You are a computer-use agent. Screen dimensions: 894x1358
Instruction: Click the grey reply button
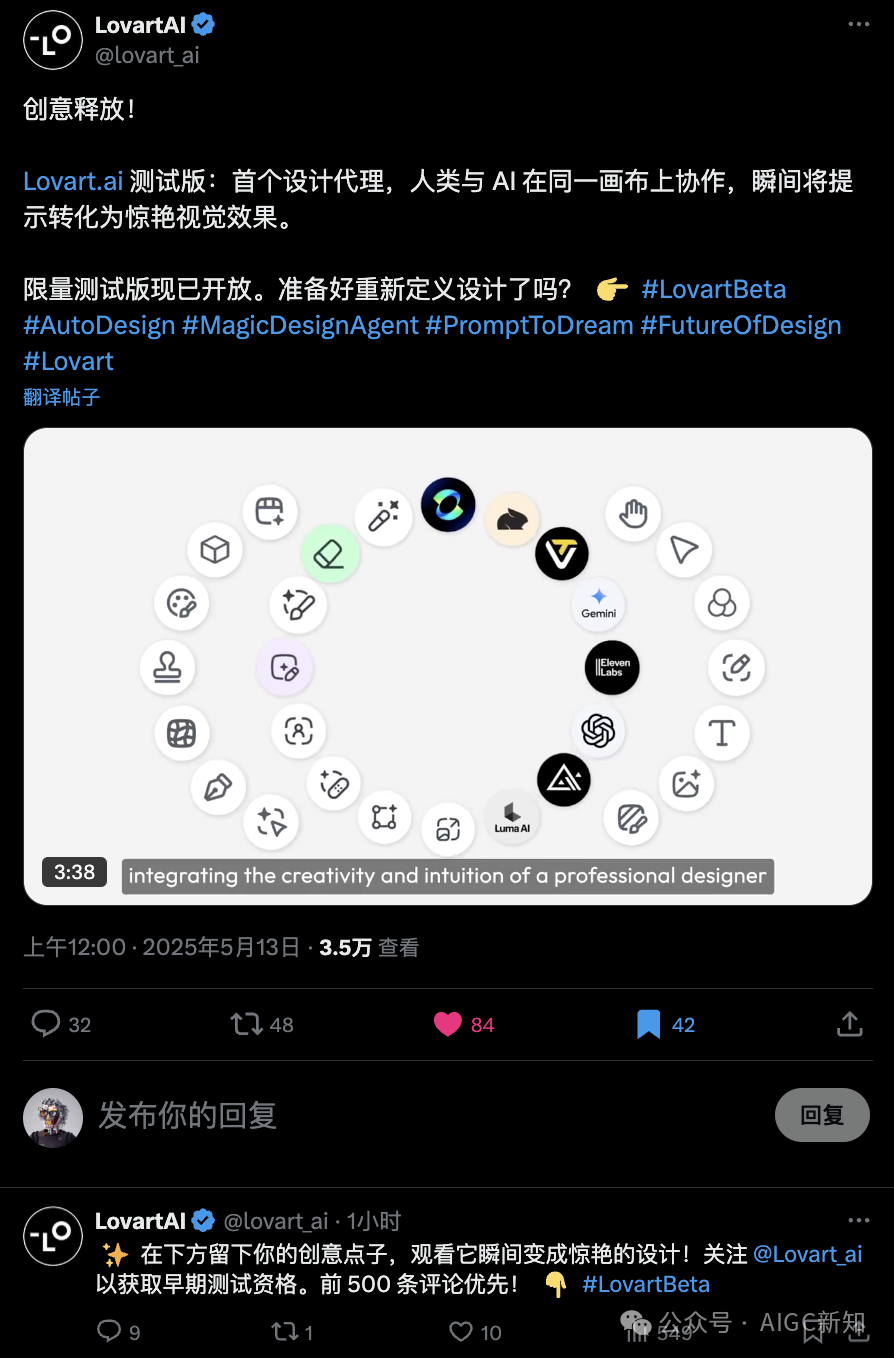point(822,1115)
